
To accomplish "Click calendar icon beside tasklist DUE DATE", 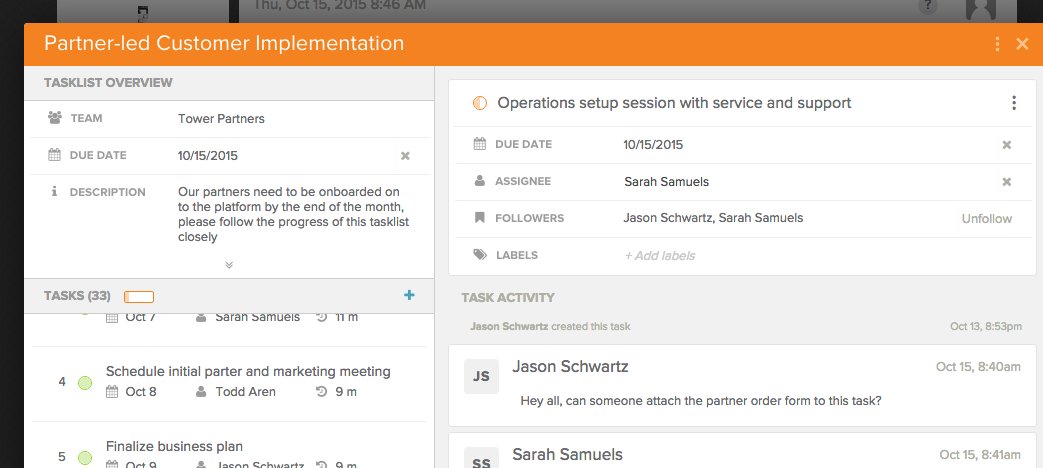I will pos(55,156).
